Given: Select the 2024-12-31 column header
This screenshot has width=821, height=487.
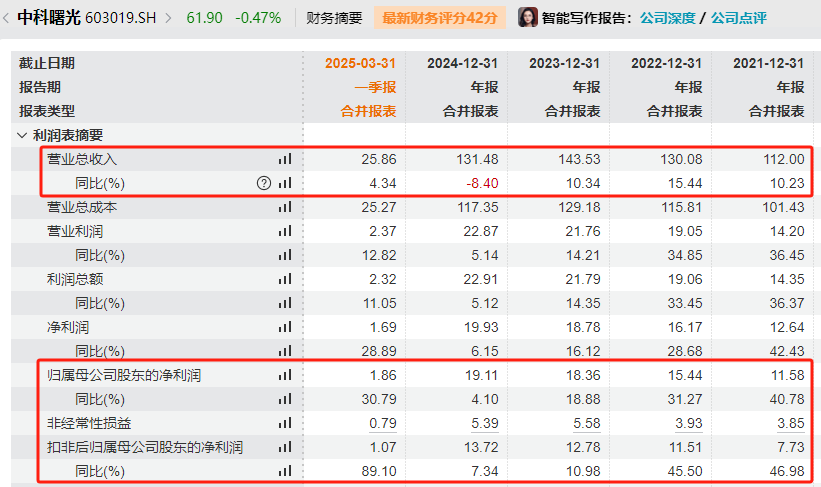Looking at the screenshot, I should (462, 63).
